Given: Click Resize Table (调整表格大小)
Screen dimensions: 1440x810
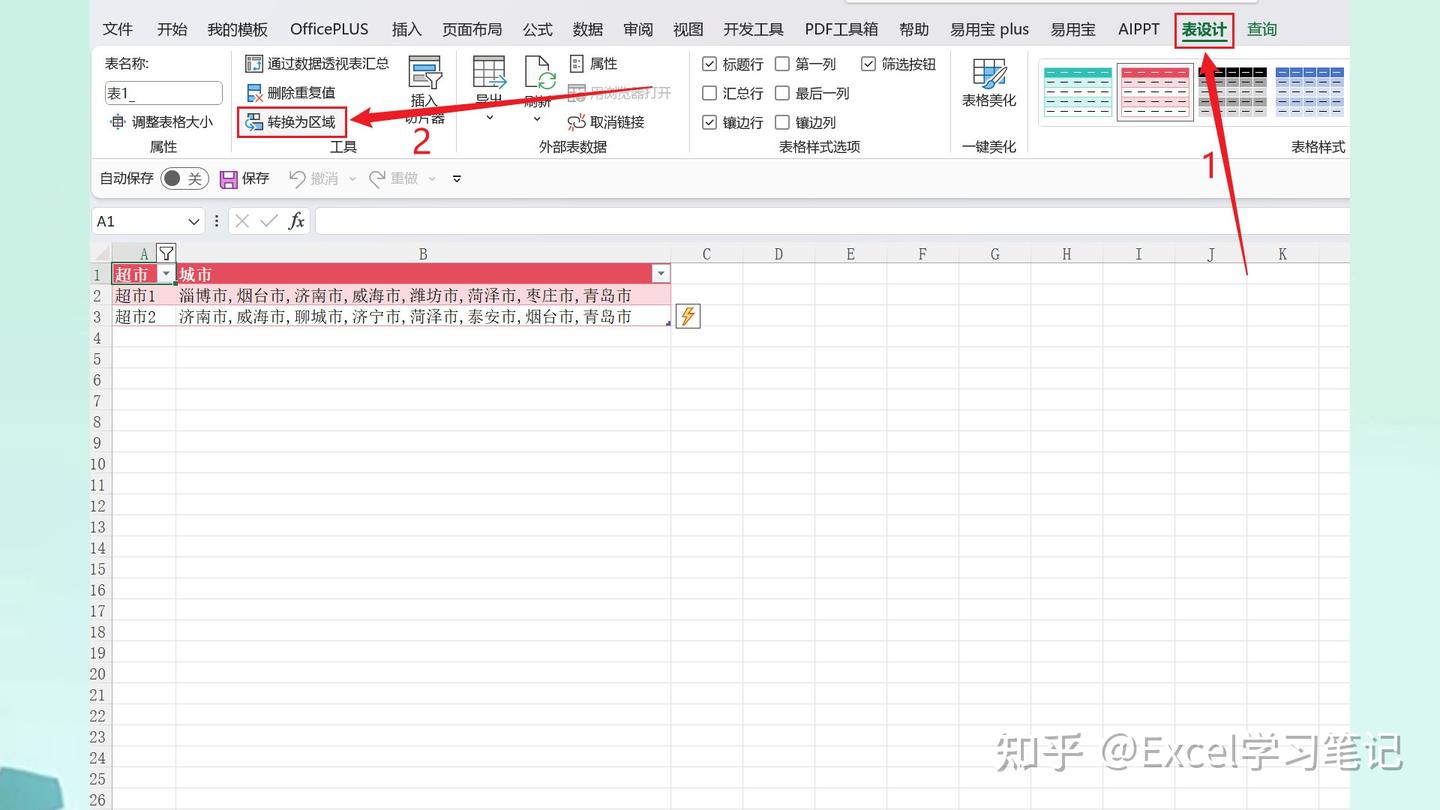Looking at the screenshot, I should [161, 122].
